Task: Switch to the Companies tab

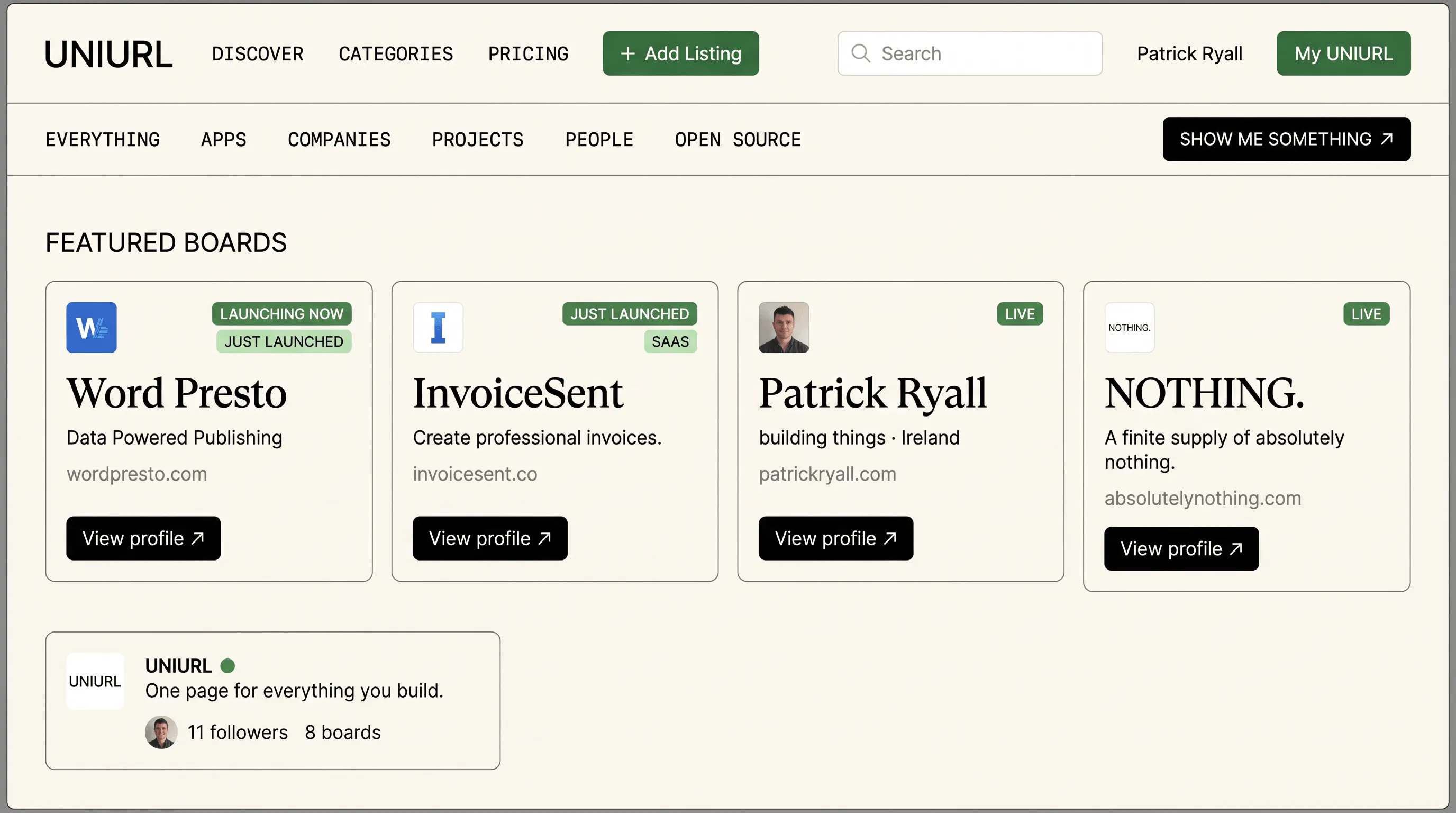Action: (339, 140)
